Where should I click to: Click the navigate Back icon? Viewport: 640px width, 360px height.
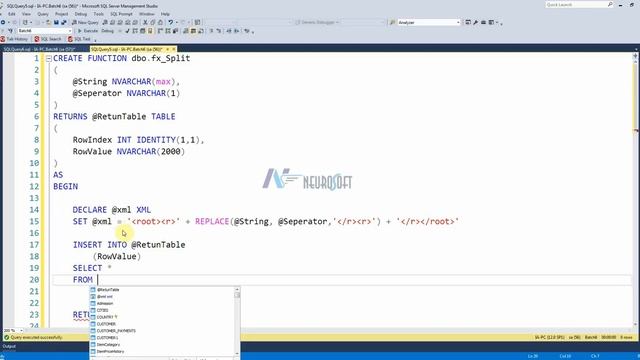[x=3, y=22]
